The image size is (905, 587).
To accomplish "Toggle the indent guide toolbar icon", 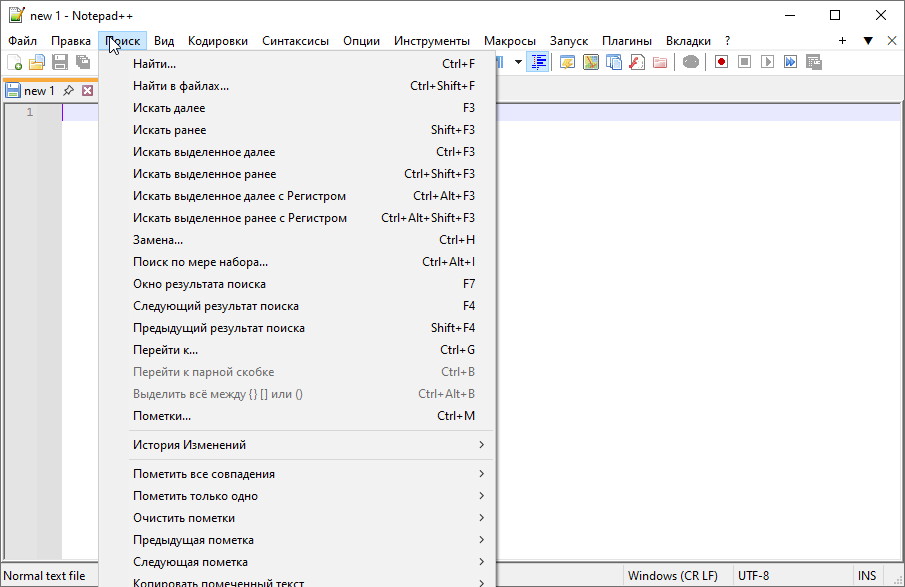I will 538,62.
